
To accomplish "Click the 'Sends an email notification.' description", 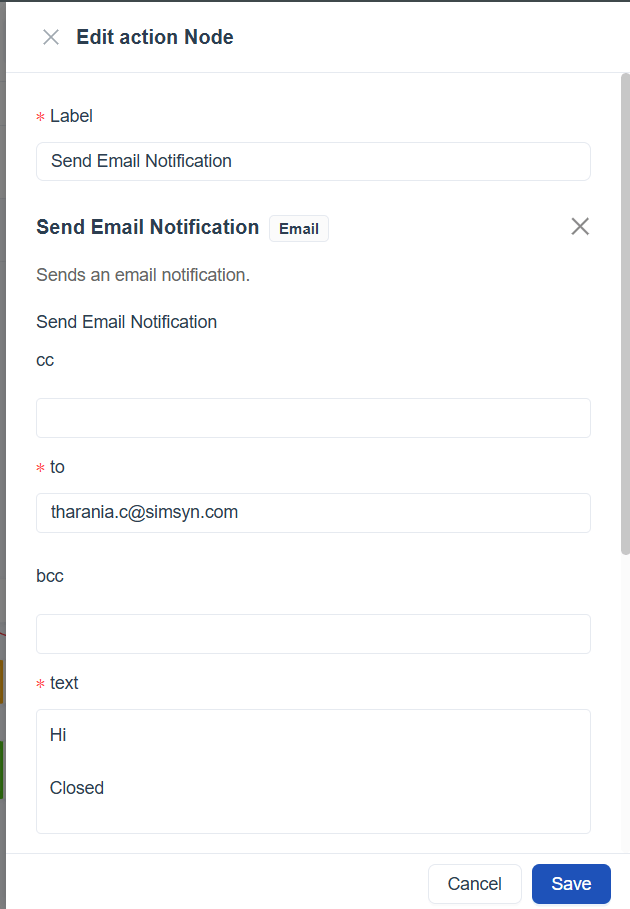I will pos(143,275).
